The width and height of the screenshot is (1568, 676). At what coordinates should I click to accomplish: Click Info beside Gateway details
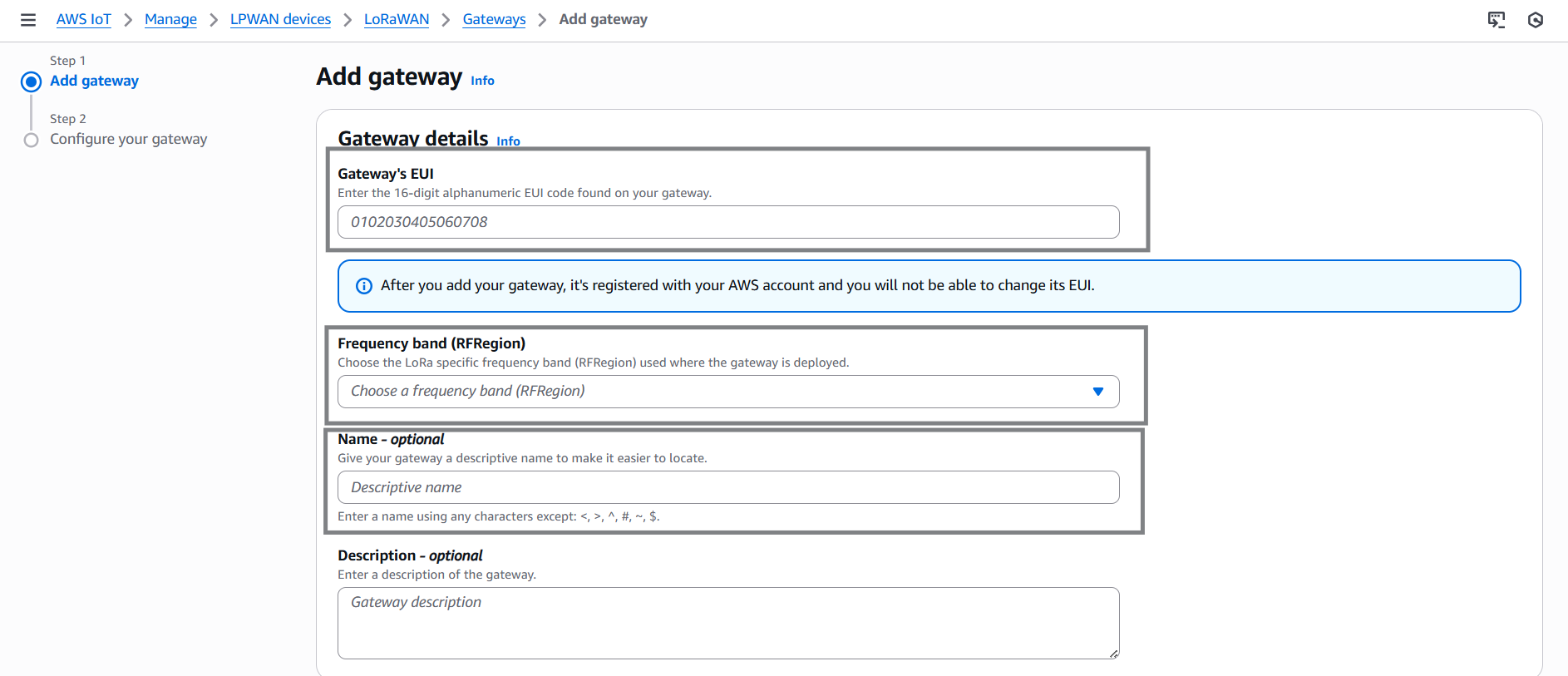508,141
